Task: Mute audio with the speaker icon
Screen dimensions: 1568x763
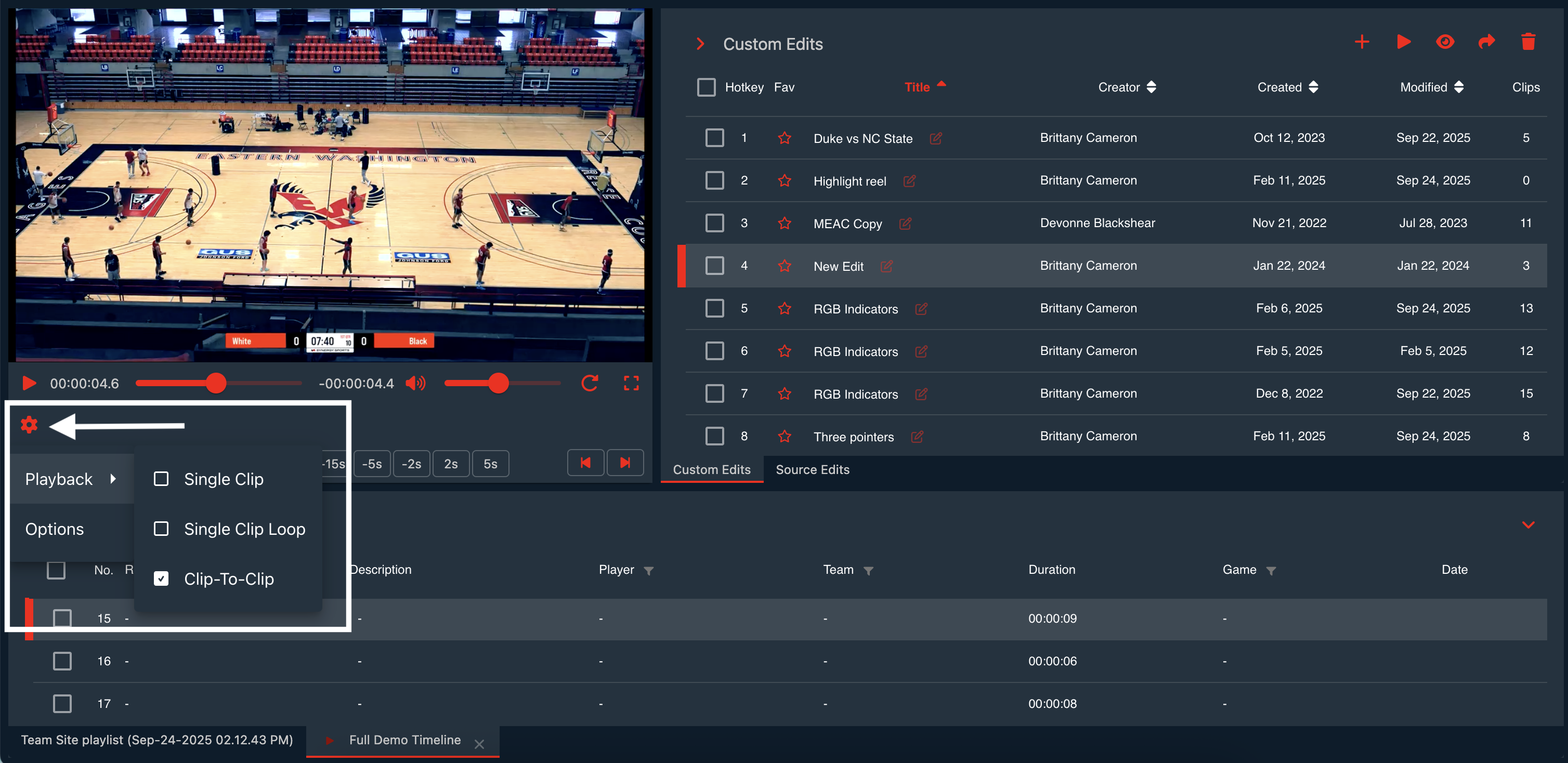Action: click(416, 384)
